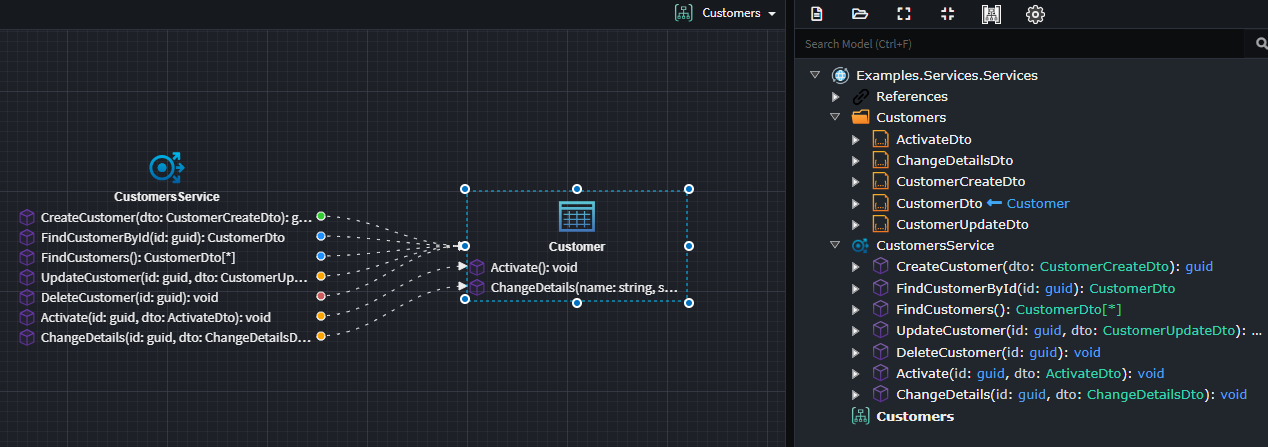Click the ChangeDetailsDto icon in tree
The width and height of the screenshot is (1268, 447).
pyautogui.click(x=880, y=160)
